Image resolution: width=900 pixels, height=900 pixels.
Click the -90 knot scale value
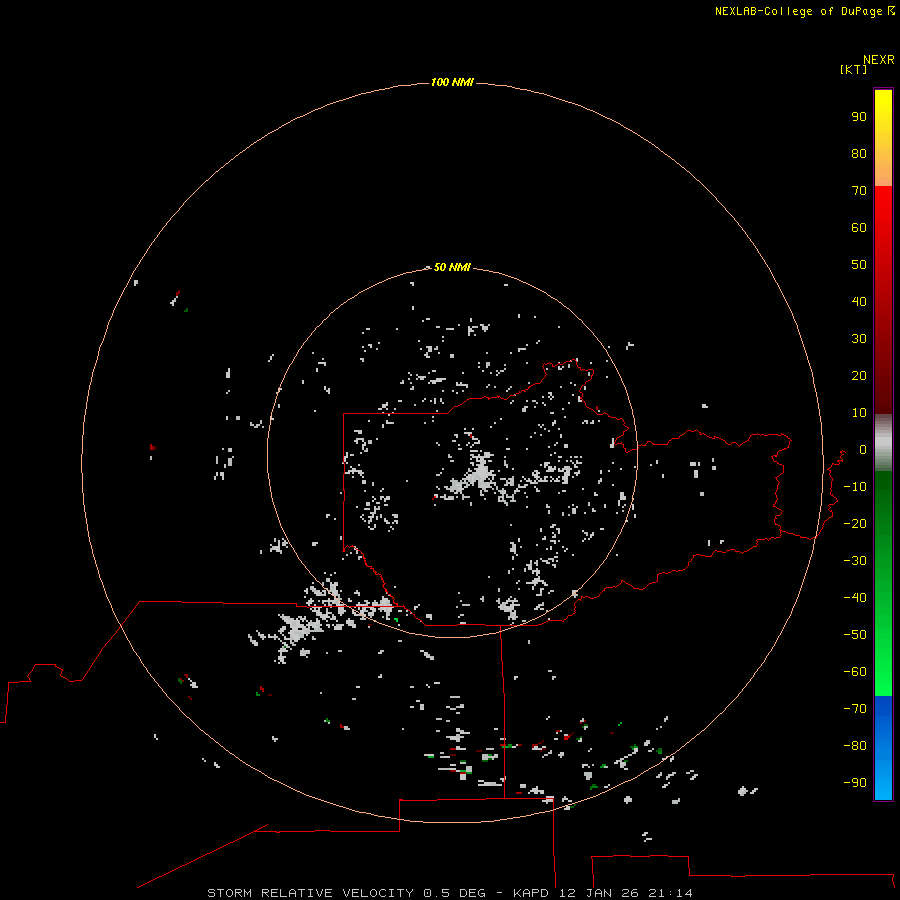[x=855, y=782]
